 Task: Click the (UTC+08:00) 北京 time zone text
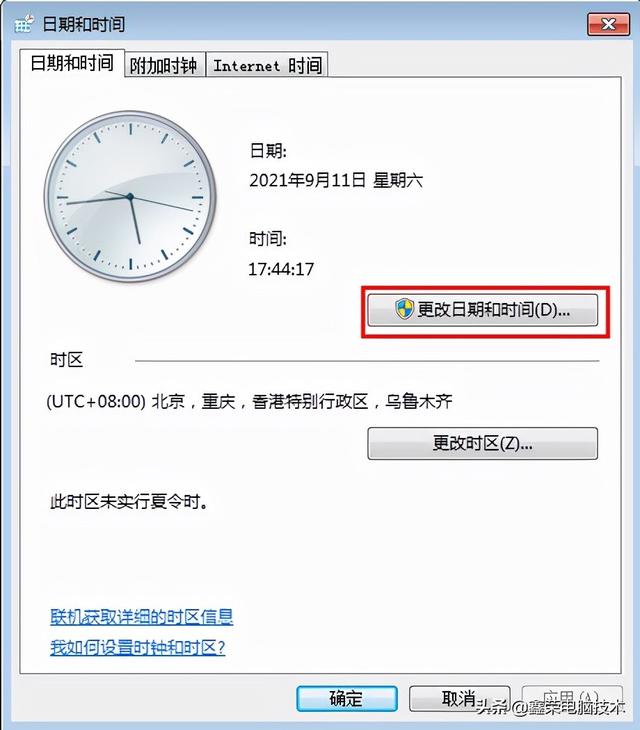249,401
